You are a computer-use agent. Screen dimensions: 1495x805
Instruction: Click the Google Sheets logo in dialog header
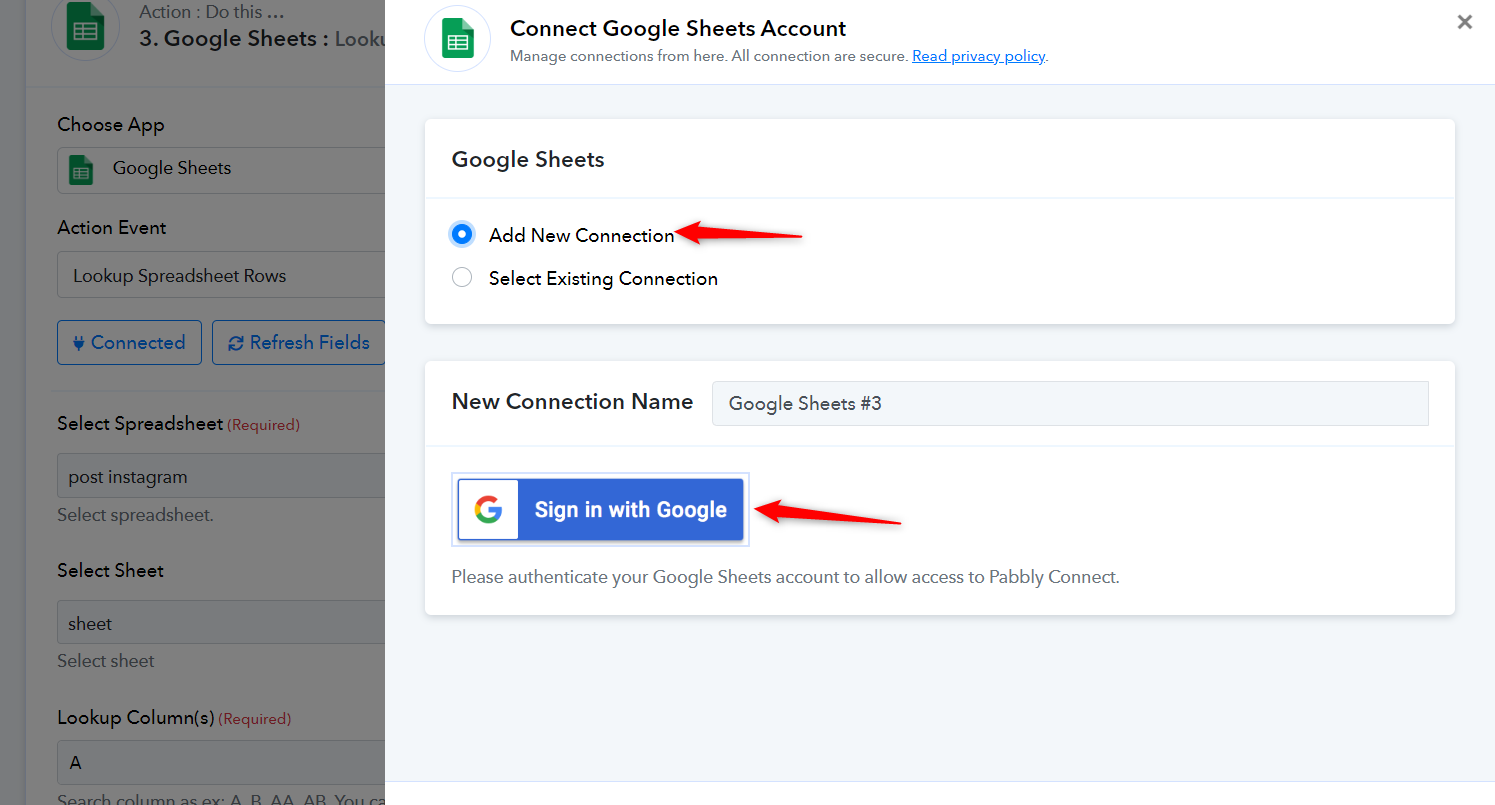point(458,39)
